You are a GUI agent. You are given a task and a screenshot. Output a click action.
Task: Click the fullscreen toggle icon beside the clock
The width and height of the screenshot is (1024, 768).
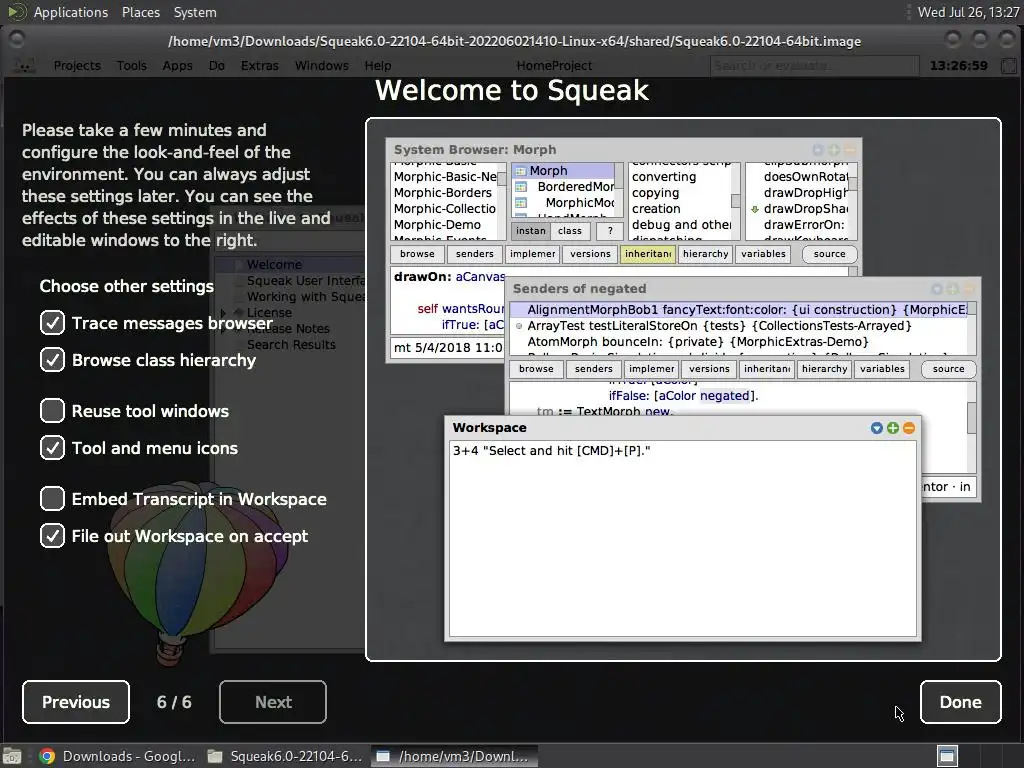pyautogui.click(x=1009, y=66)
